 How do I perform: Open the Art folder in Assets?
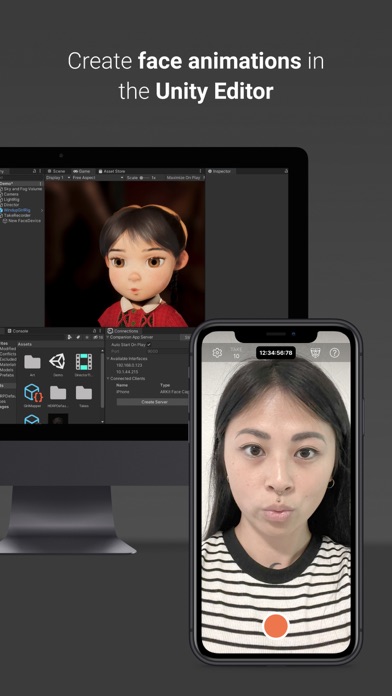pyautogui.click(x=32, y=362)
